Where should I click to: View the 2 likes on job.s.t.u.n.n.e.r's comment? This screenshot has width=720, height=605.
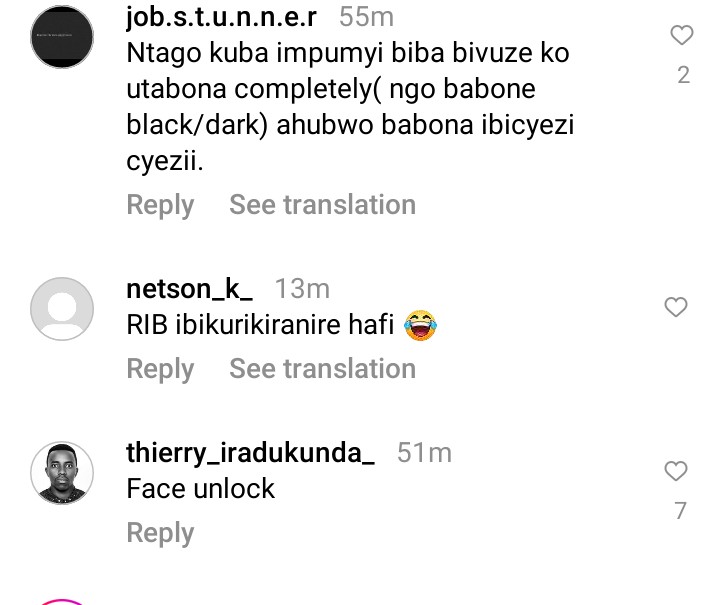[683, 75]
